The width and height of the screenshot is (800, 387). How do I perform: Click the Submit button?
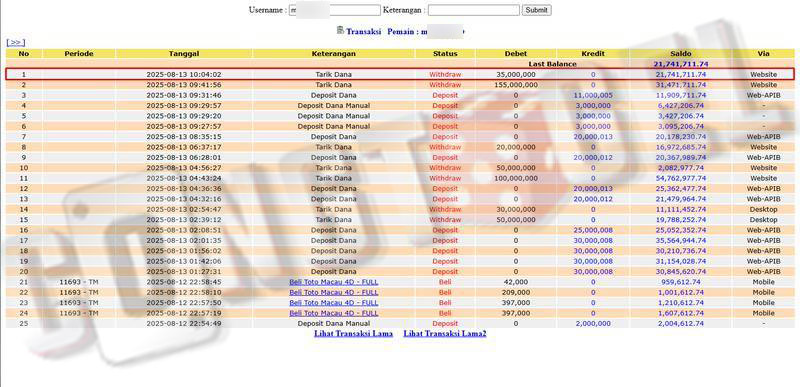pos(536,10)
